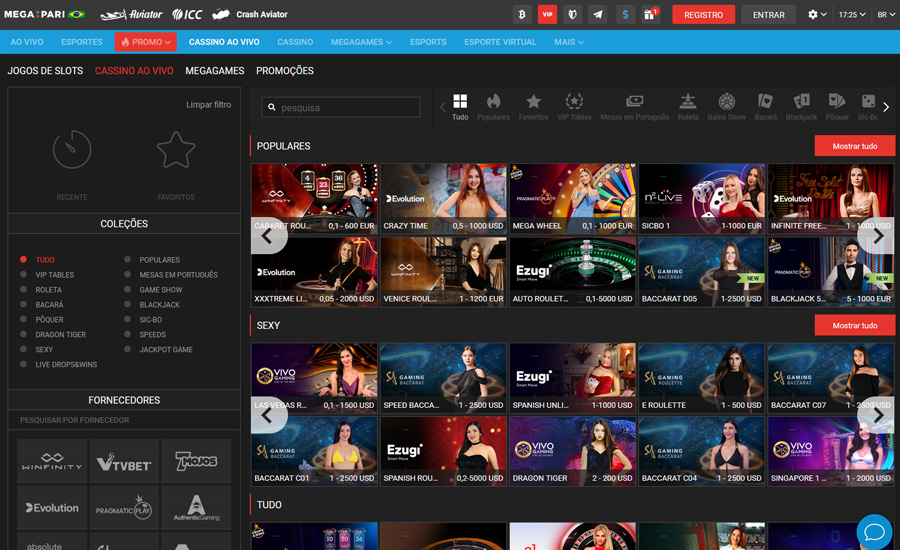
Task: Open the shield security icon
Action: (572, 14)
